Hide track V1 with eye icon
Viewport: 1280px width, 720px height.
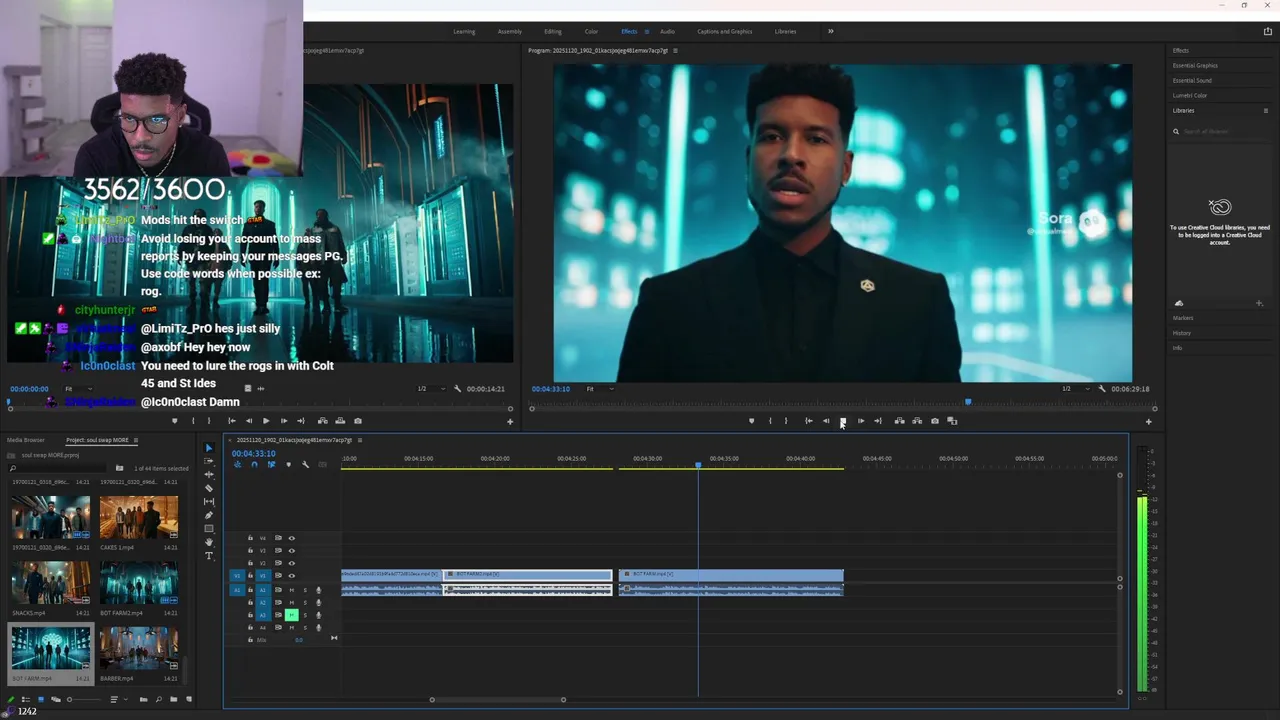[x=292, y=576]
